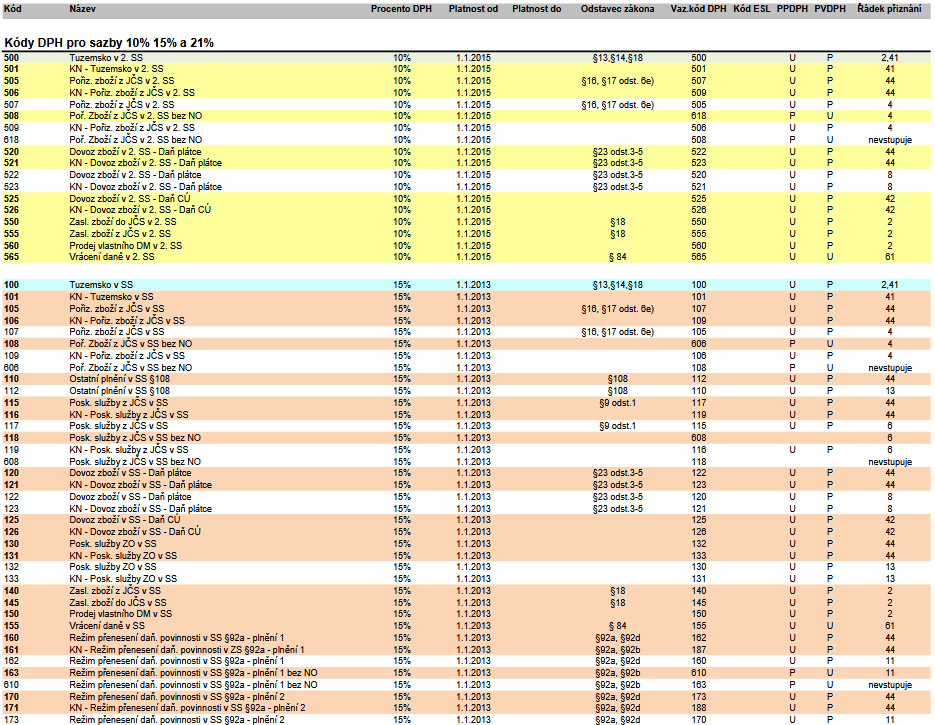Click the 'PPDPH' column header
Image resolution: width=935 pixels, height=725 pixels.
[x=792, y=8]
